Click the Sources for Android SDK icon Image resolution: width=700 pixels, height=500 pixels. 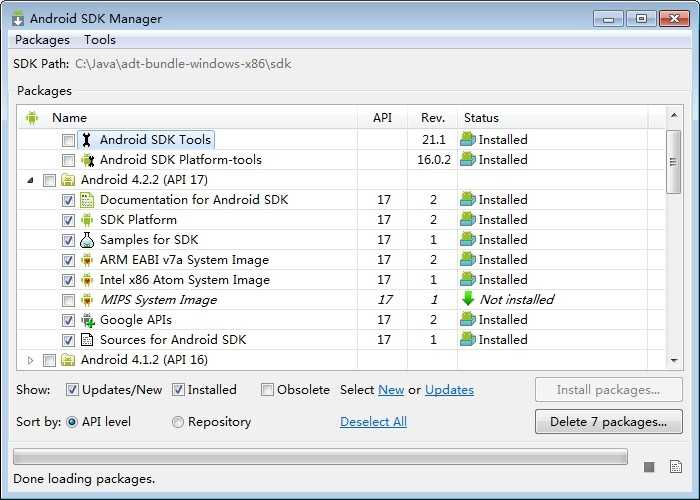click(87, 340)
